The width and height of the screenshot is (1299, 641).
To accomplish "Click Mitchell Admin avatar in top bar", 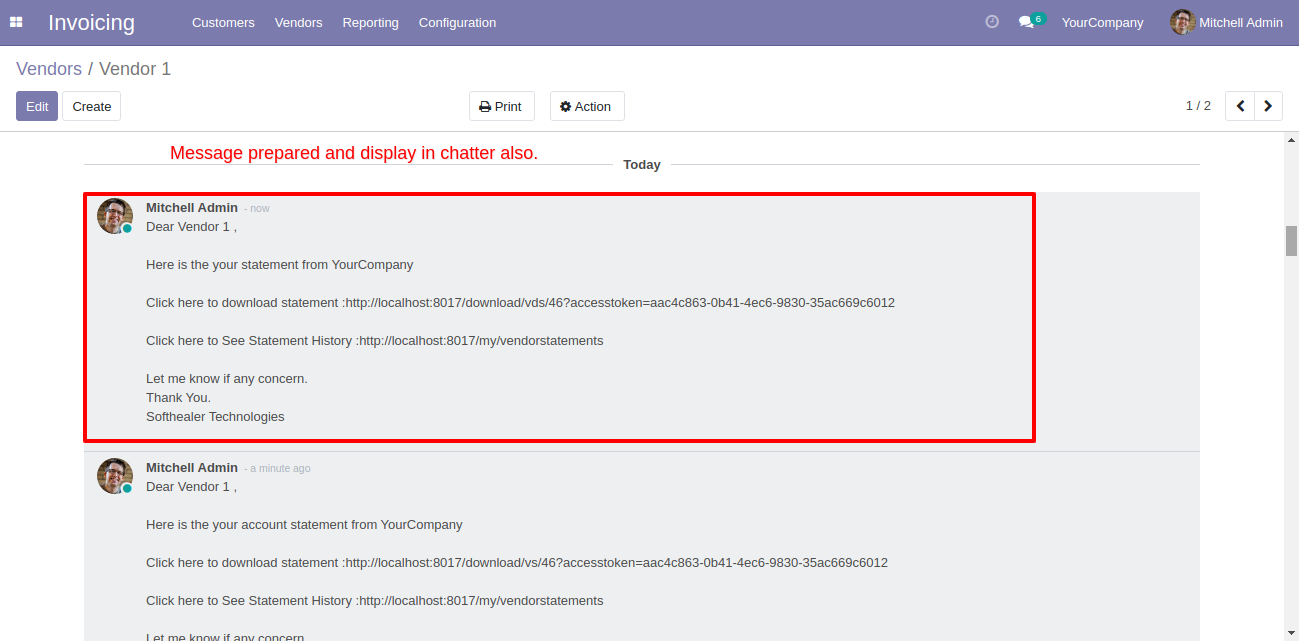I will coord(1183,22).
